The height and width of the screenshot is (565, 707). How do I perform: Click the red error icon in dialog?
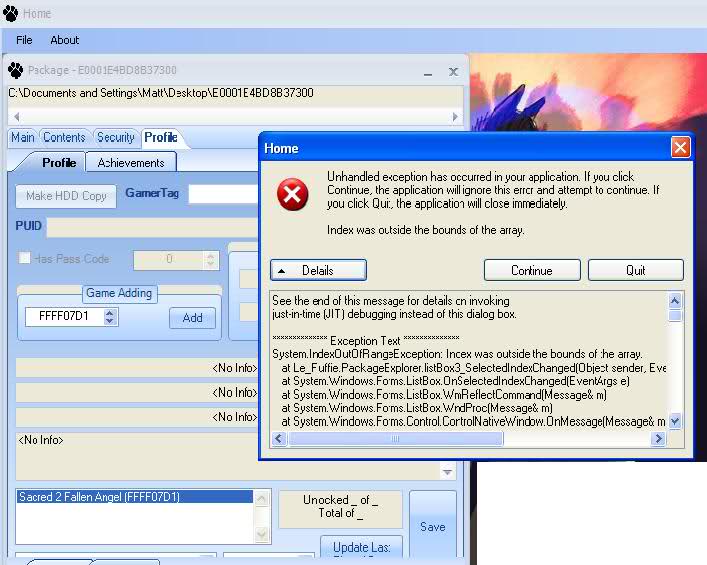click(293, 195)
